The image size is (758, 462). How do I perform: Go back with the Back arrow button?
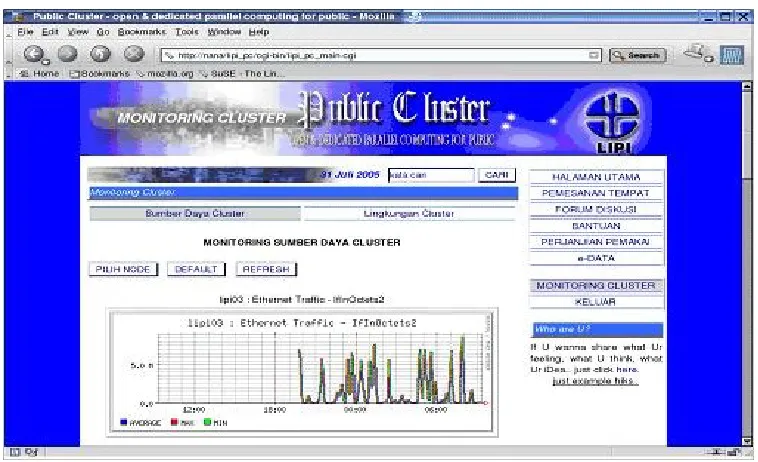(x=34, y=54)
